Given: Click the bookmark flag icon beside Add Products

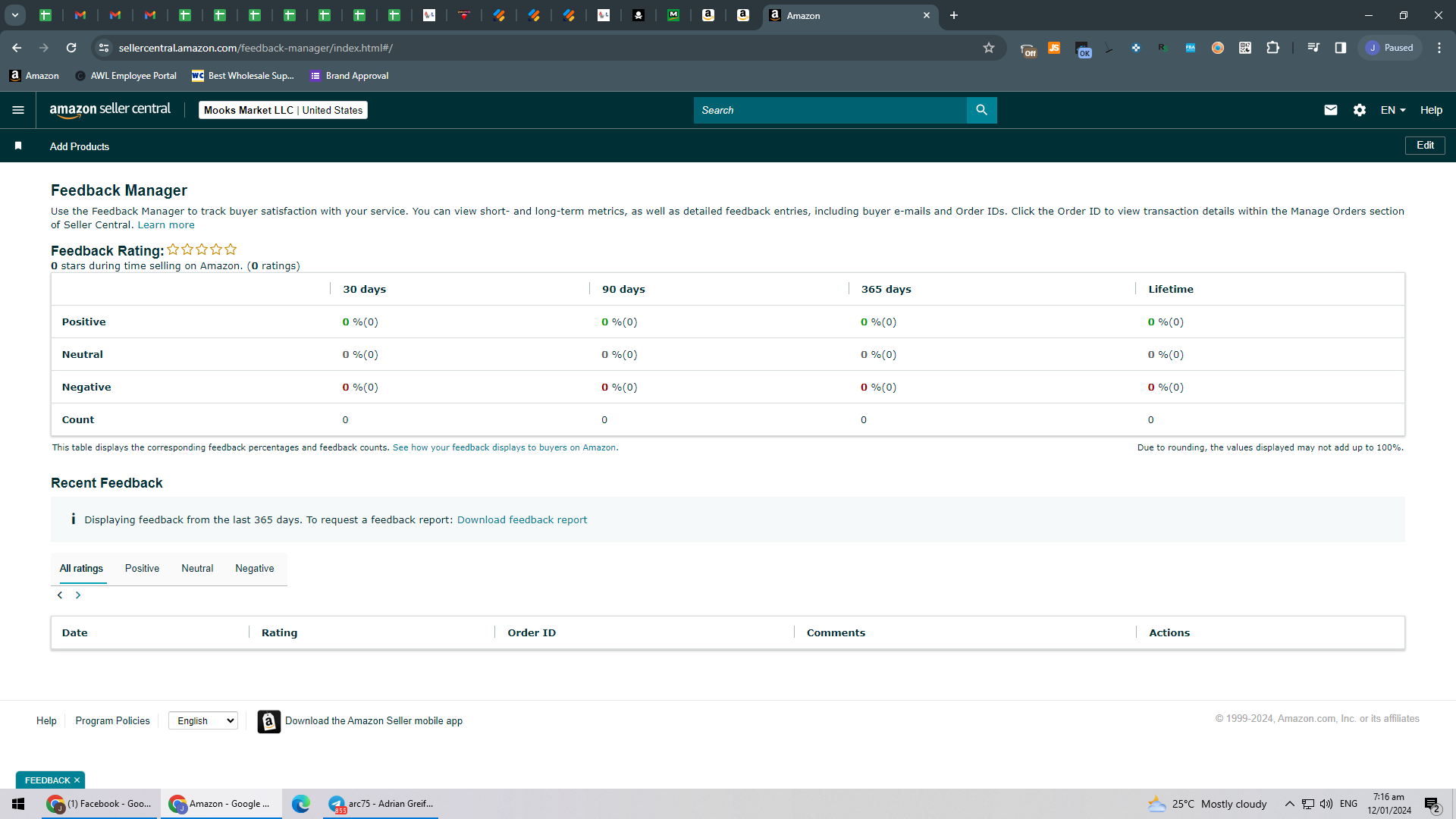Looking at the screenshot, I should pyautogui.click(x=18, y=146).
